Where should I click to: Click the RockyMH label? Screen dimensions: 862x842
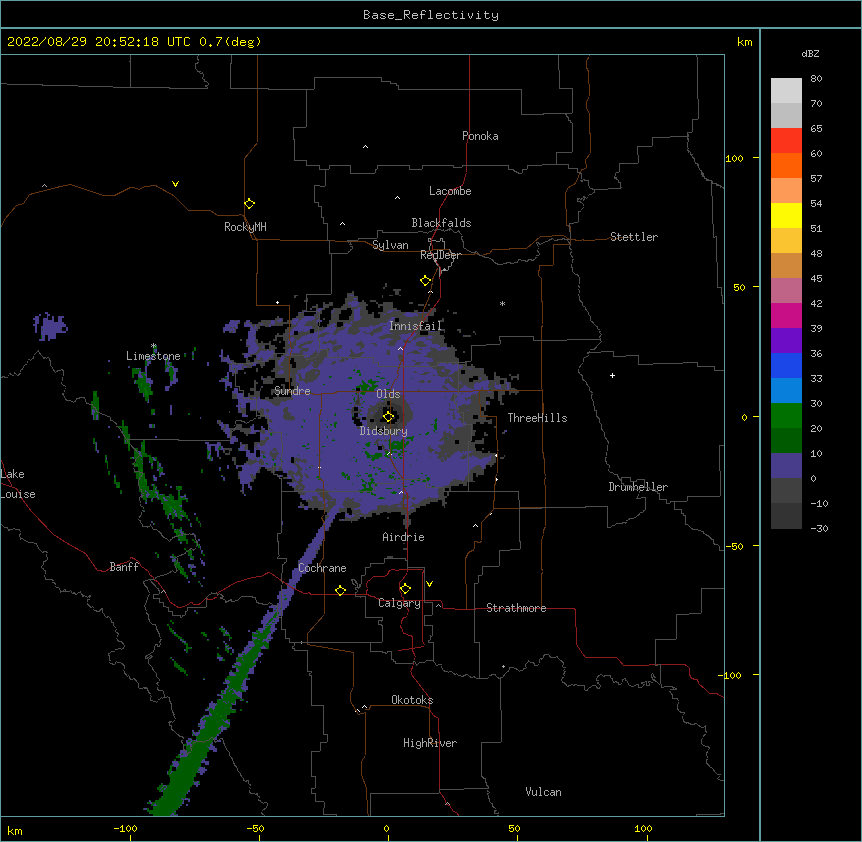pyautogui.click(x=245, y=227)
